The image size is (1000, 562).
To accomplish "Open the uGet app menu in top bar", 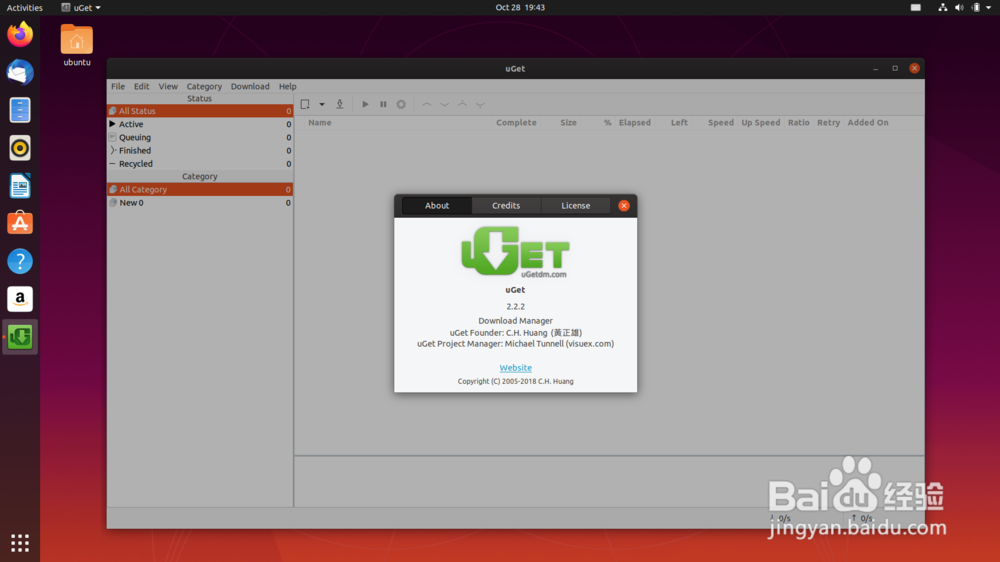I will point(81,8).
